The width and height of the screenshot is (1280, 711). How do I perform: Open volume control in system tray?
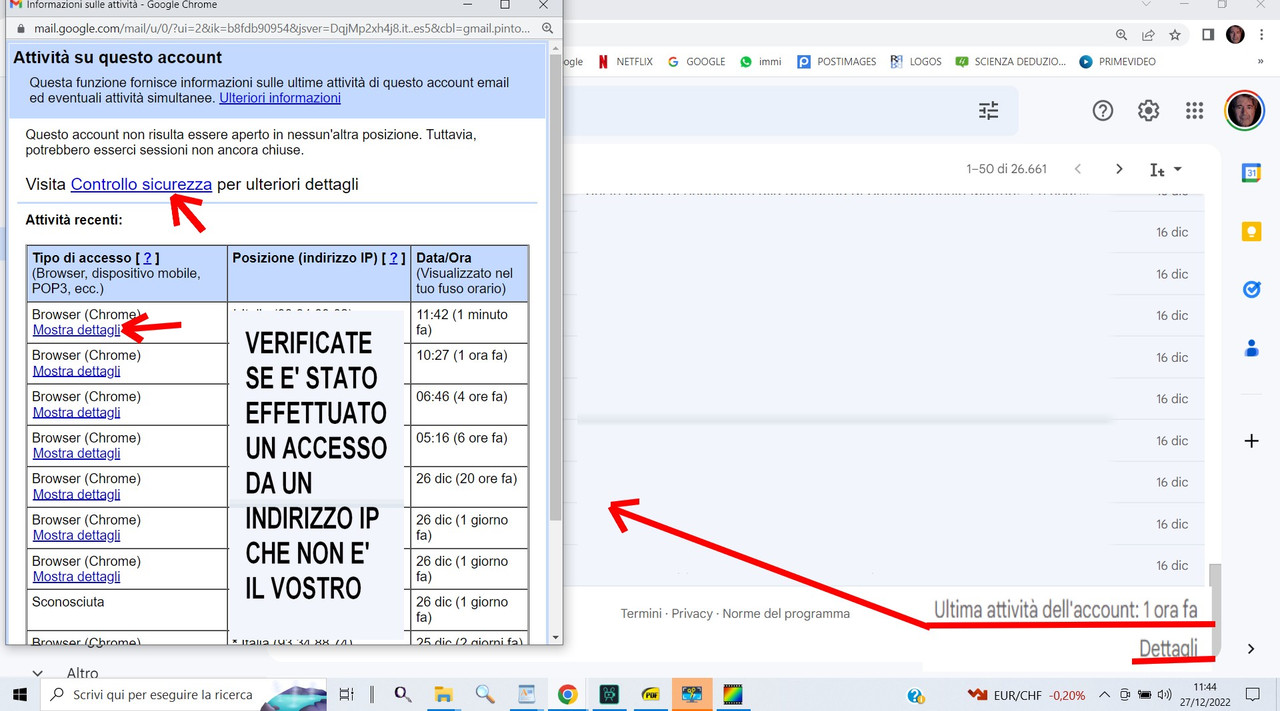1162,695
